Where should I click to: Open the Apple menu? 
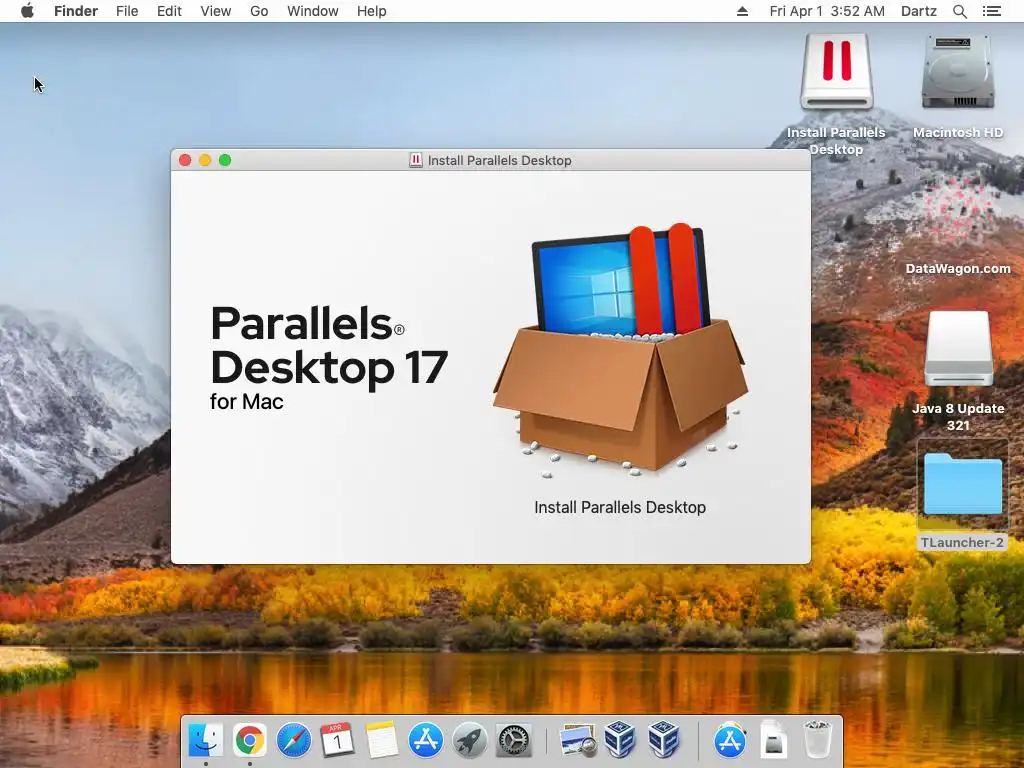(27, 11)
